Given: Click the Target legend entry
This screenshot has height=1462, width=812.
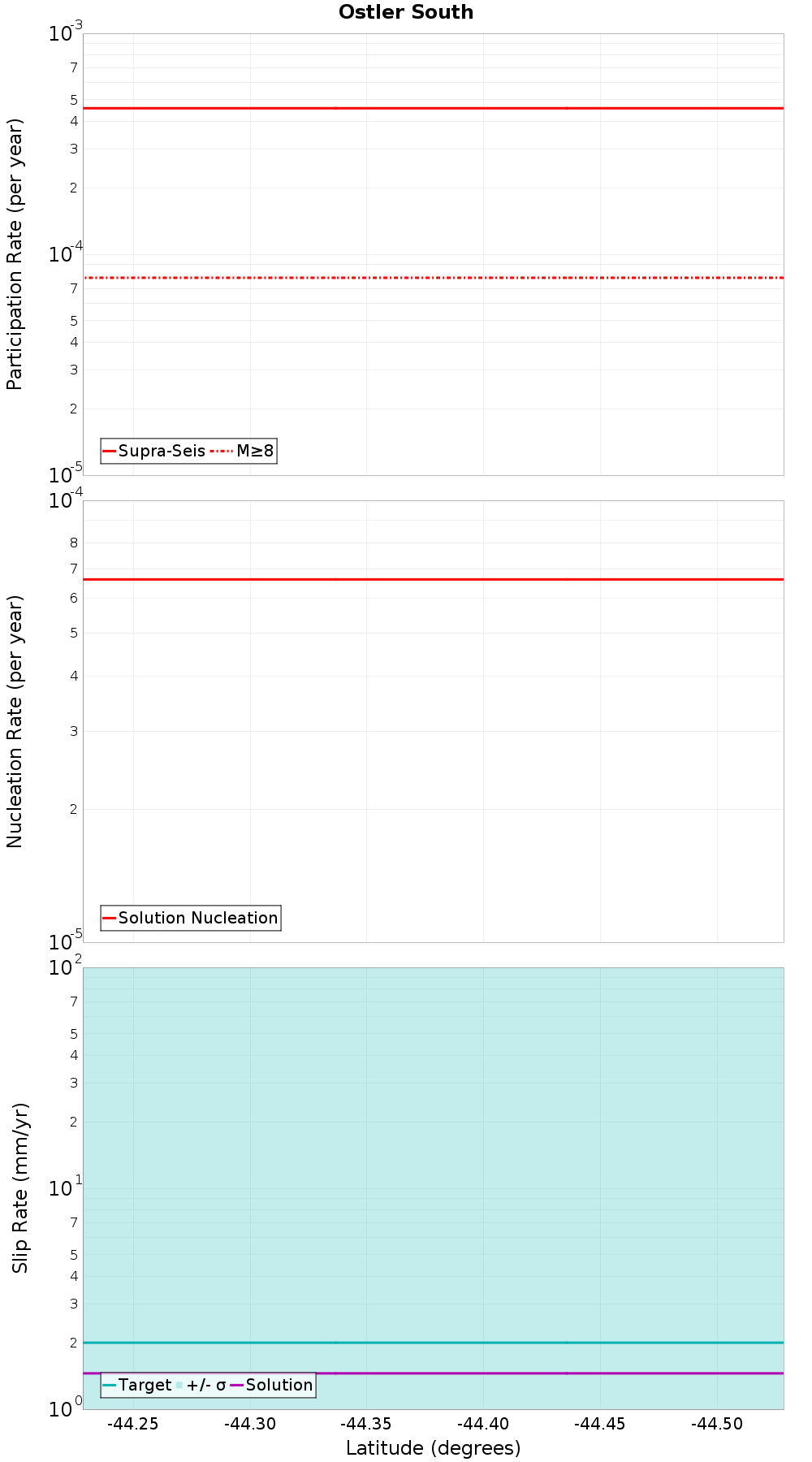Looking at the screenshot, I should tap(137, 1385).
